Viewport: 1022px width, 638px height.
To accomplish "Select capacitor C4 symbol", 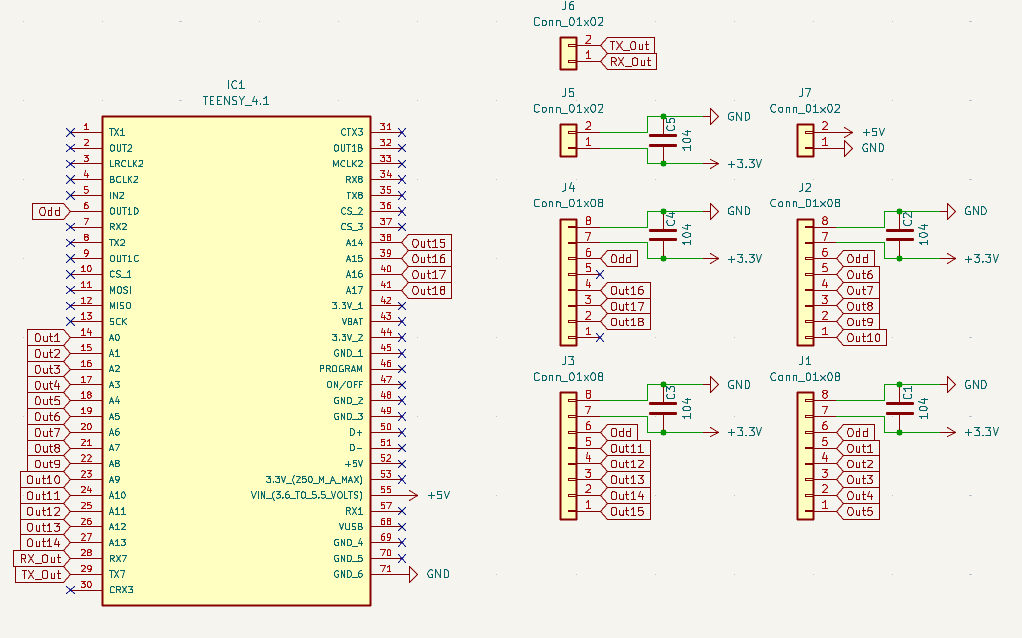I will point(664,235).
